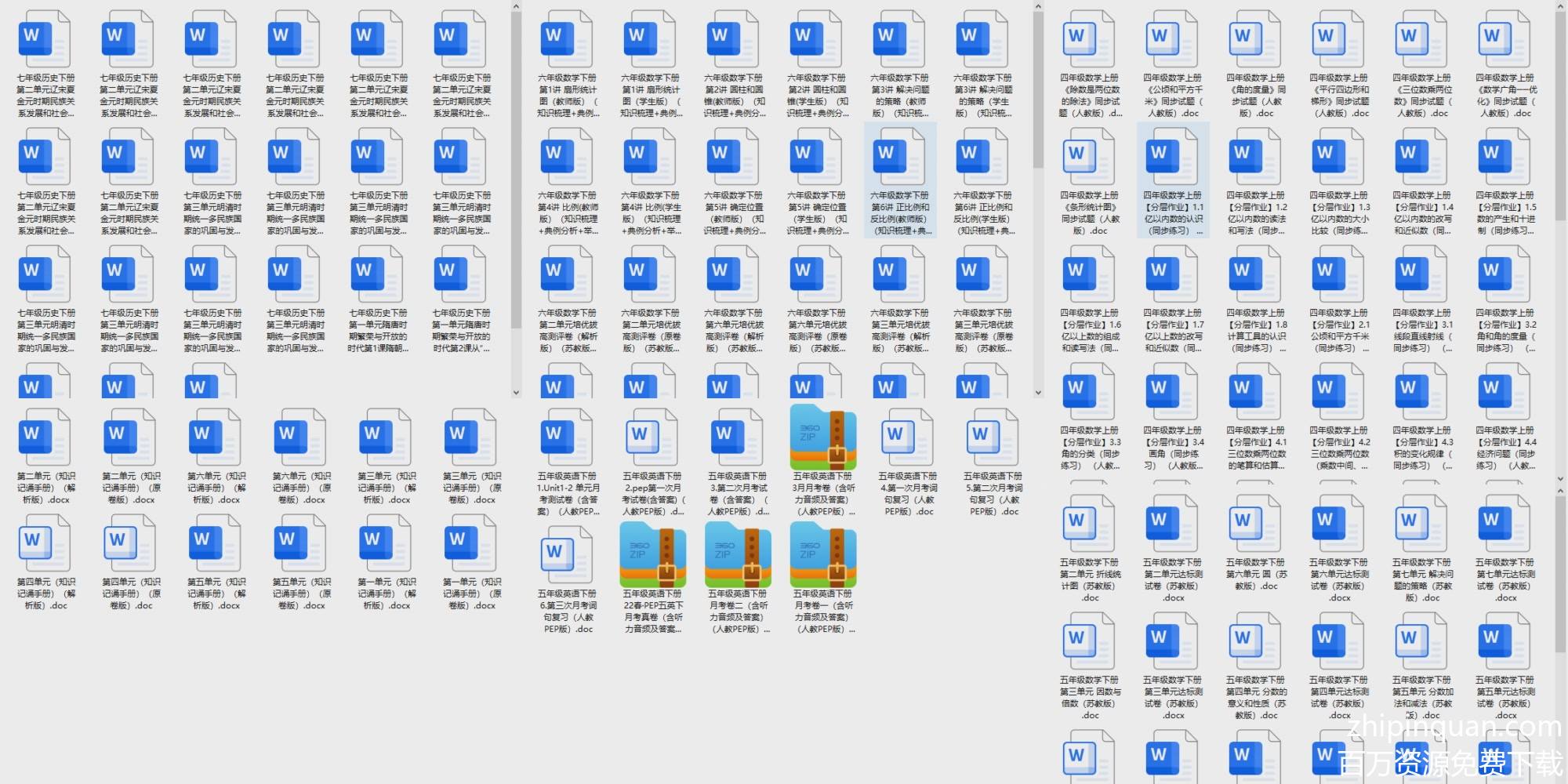Click the history pane scroll down arrow
Screen dimensions: 1568x784
point(516,392)
